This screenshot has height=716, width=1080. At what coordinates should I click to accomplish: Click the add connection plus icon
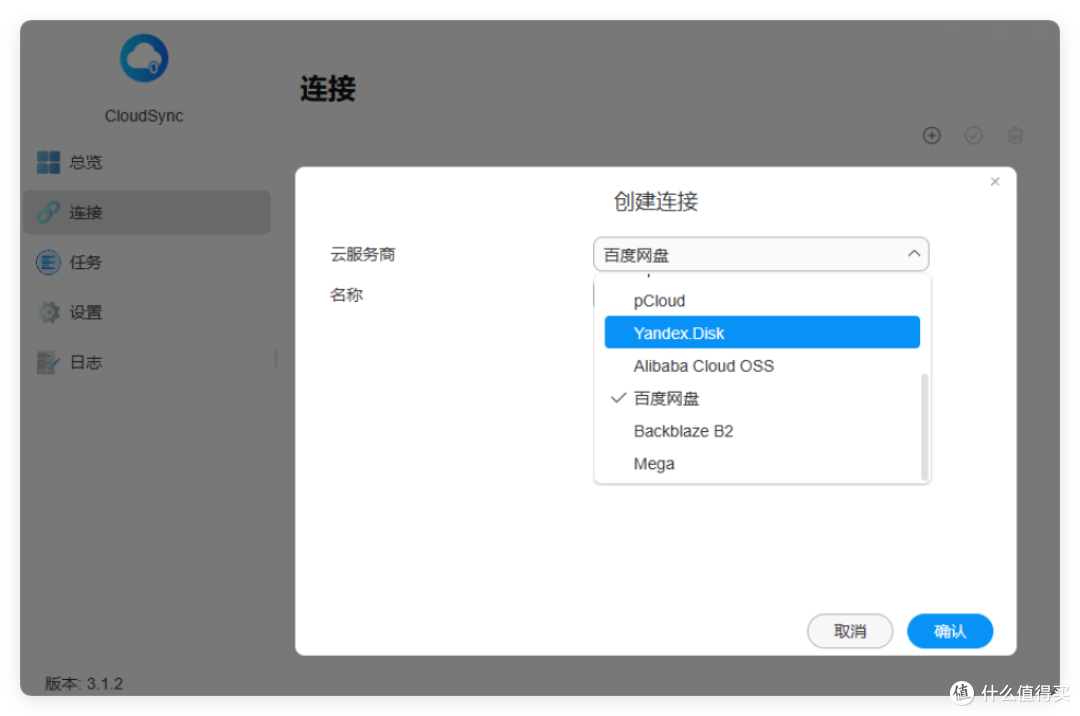coord(931,136)
